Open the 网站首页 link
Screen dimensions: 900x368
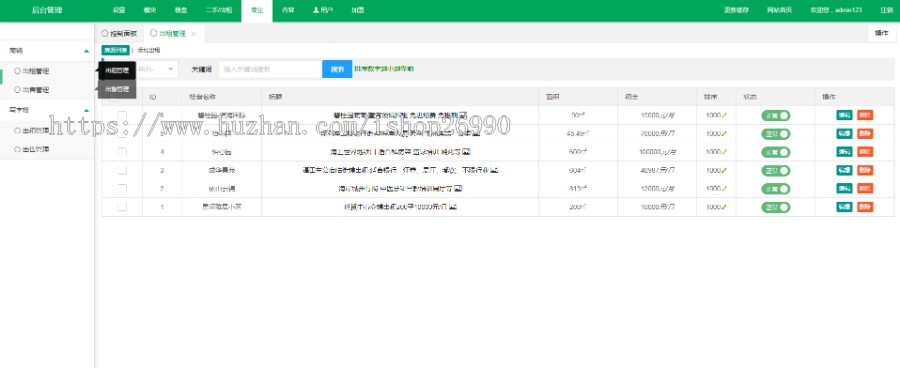[779, 10]
